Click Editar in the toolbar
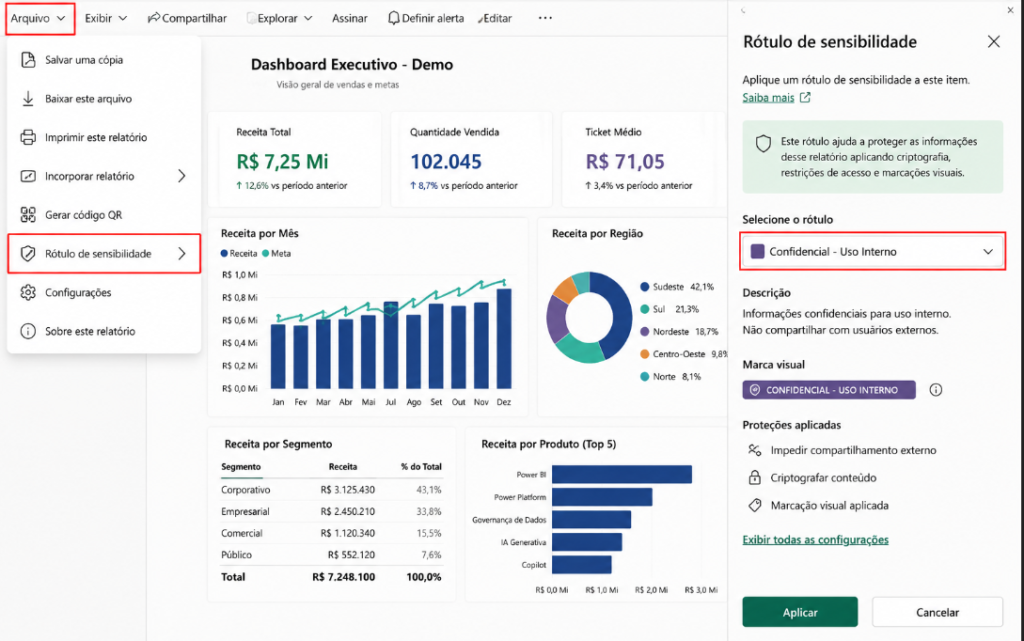 coord(494,18)
